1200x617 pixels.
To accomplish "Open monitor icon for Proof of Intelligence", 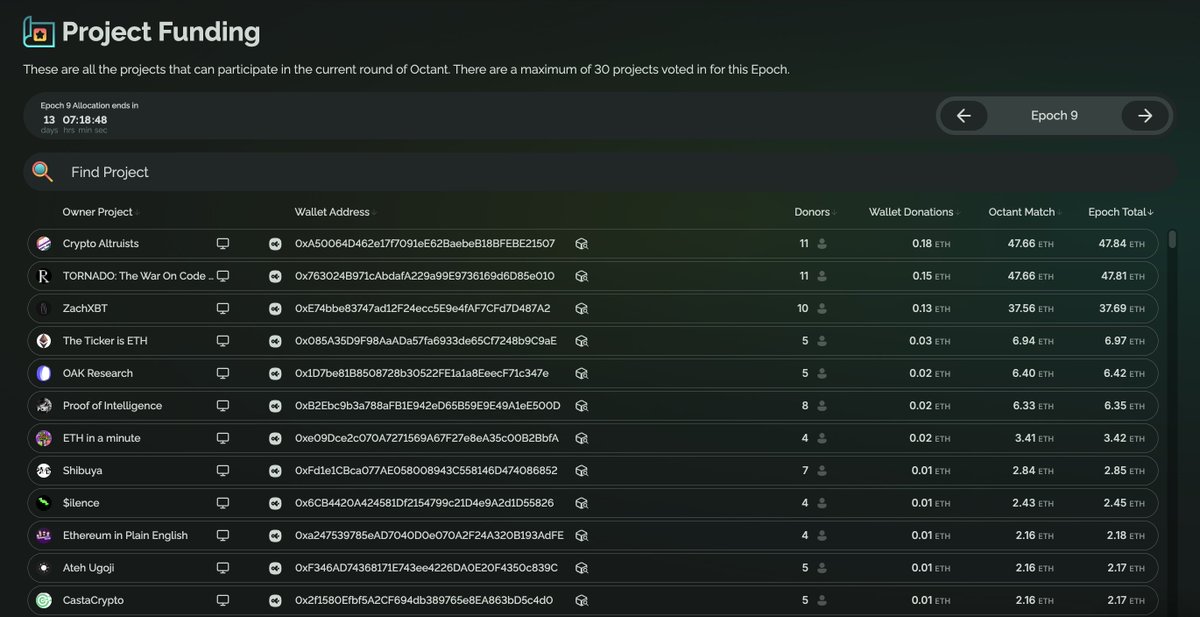I will (223, 406).
